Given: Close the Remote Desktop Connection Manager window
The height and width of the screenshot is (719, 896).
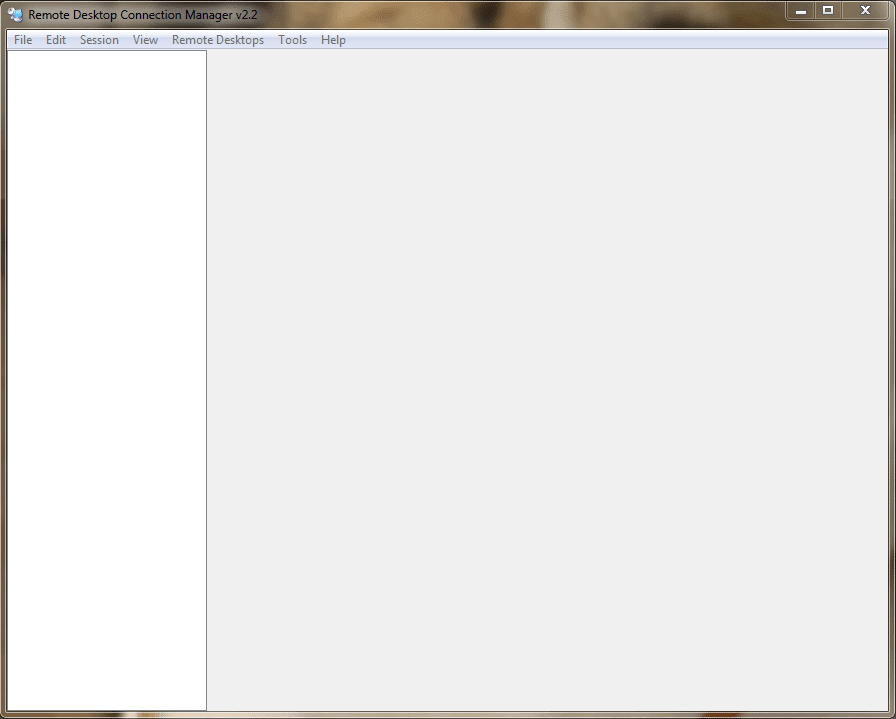Looking at the screenshot, I should pos(865,11).
